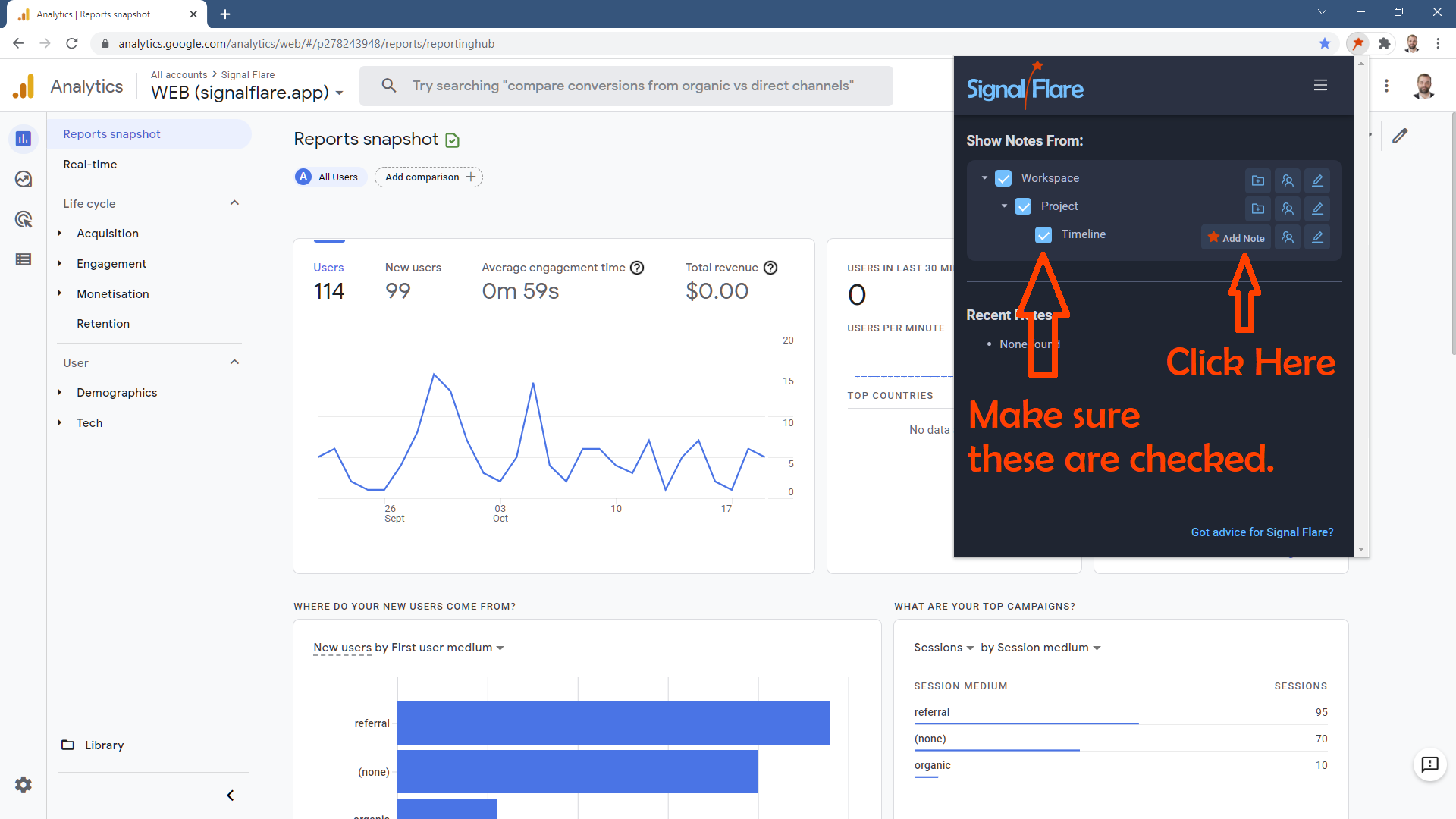The width and height of the screenshot is (1456, 819).
Task: Open the Signal Flare hamburger menu
Action: coord(1320,86)
